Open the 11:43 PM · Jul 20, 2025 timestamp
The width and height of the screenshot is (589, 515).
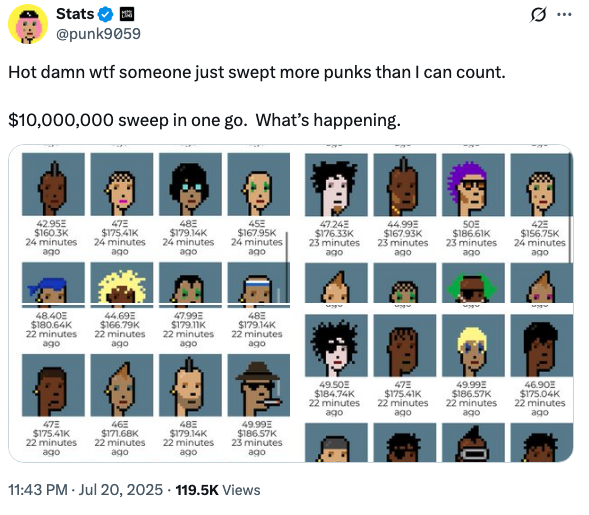tap(85, 490)
